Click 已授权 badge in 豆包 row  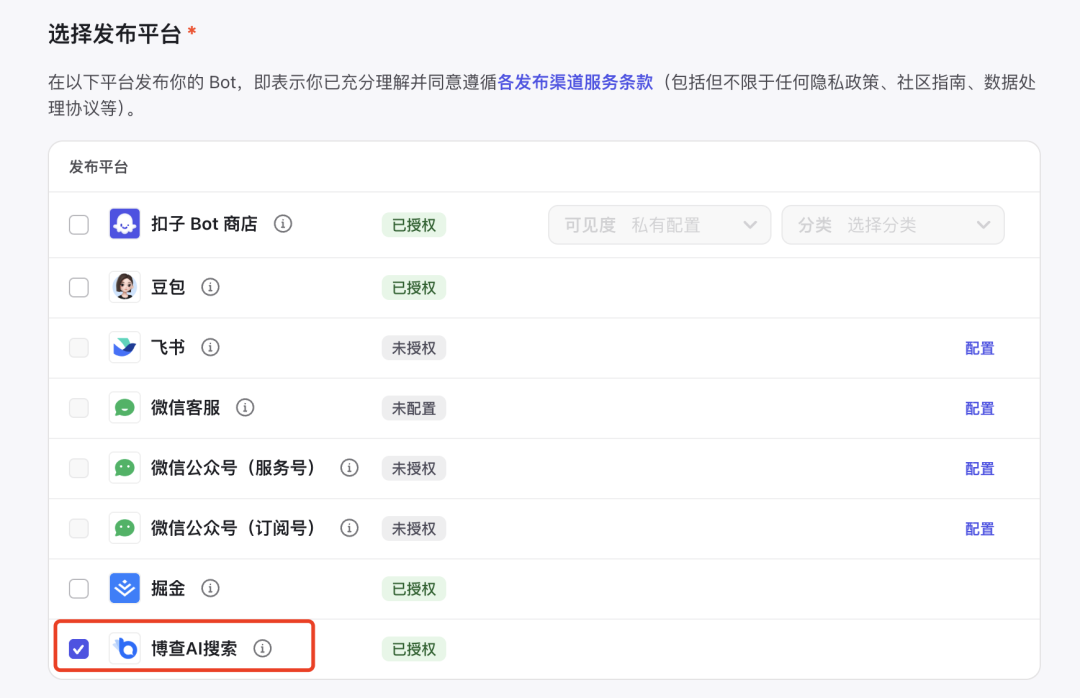pos(414,288)
